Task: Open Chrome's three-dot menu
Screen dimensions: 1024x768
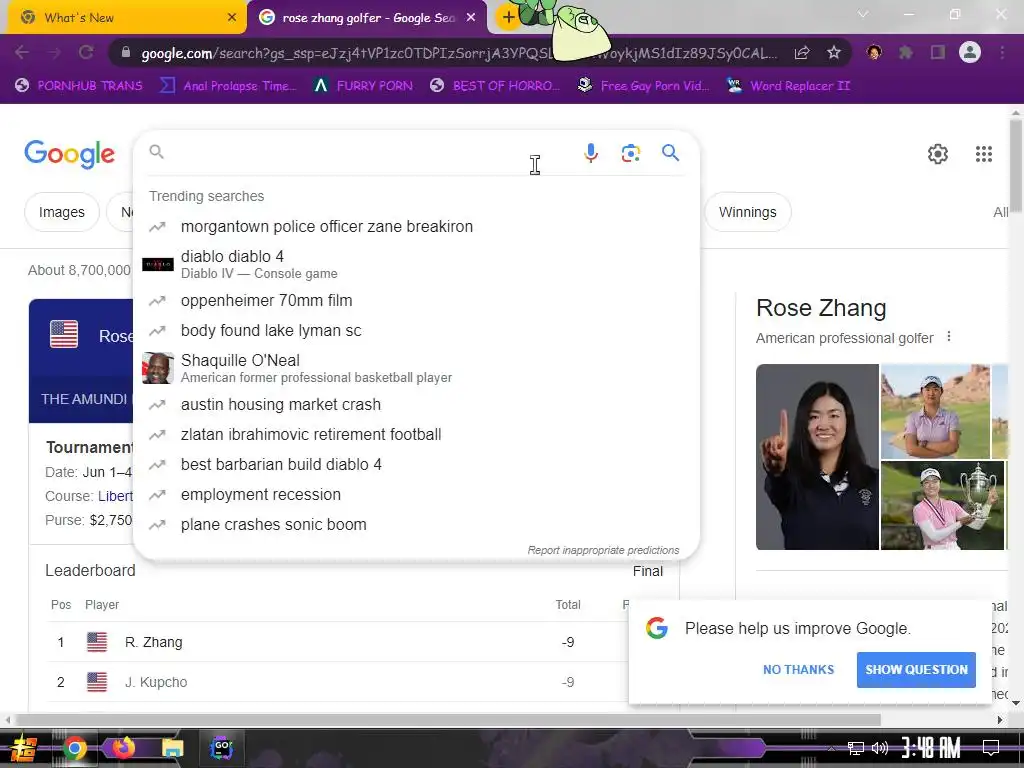Action: pyautogui.click(x=1002, y=52)
